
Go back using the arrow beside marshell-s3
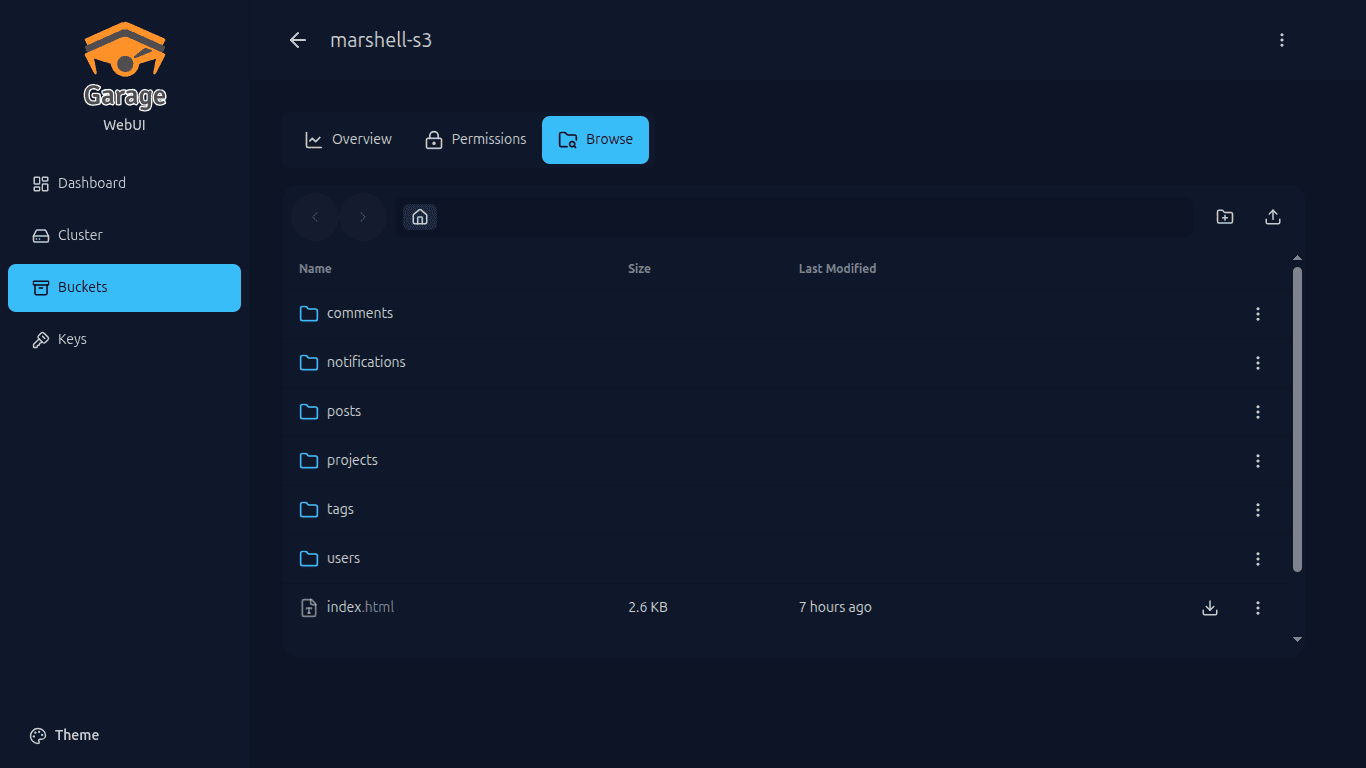(297, 40)
